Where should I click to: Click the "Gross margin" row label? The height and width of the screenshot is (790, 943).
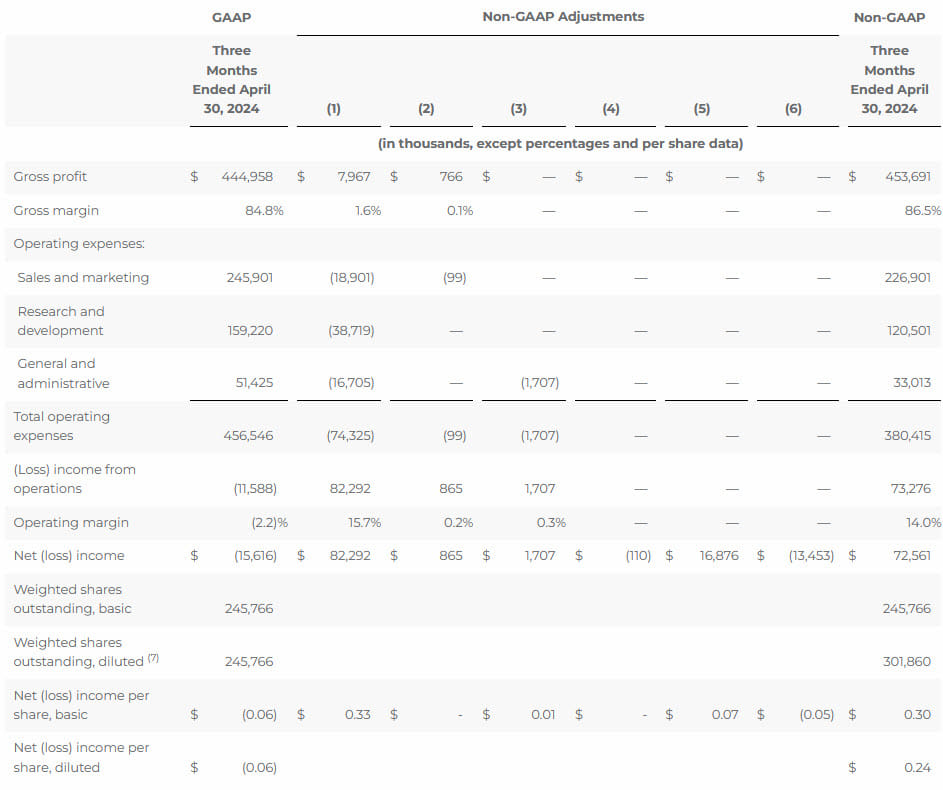tap(56, 211)
